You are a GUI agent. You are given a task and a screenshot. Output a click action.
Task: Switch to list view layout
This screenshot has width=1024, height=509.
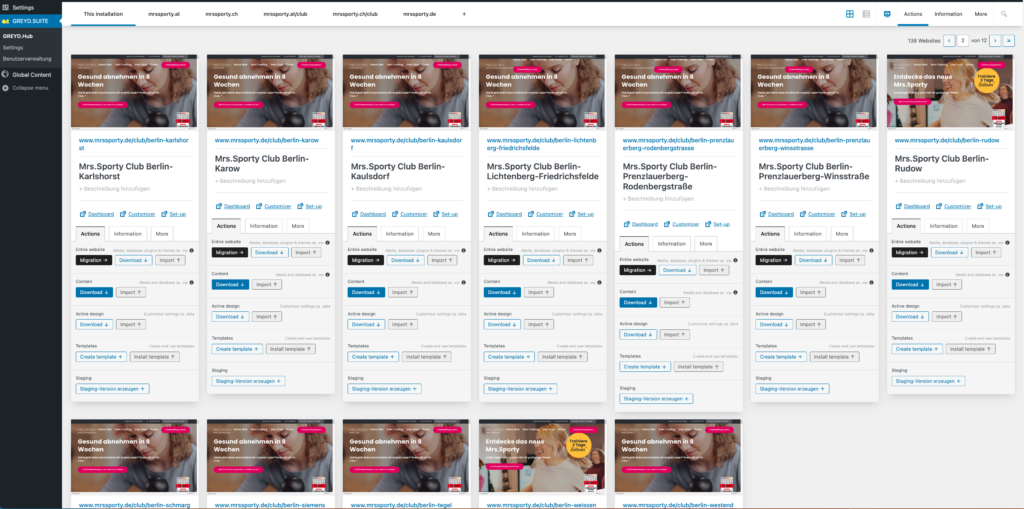point(867,14)
